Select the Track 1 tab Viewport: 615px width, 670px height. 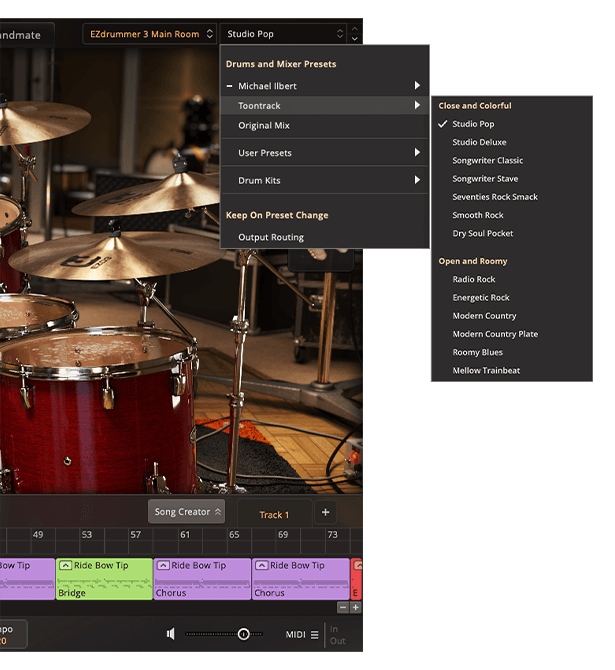(274, 515)
